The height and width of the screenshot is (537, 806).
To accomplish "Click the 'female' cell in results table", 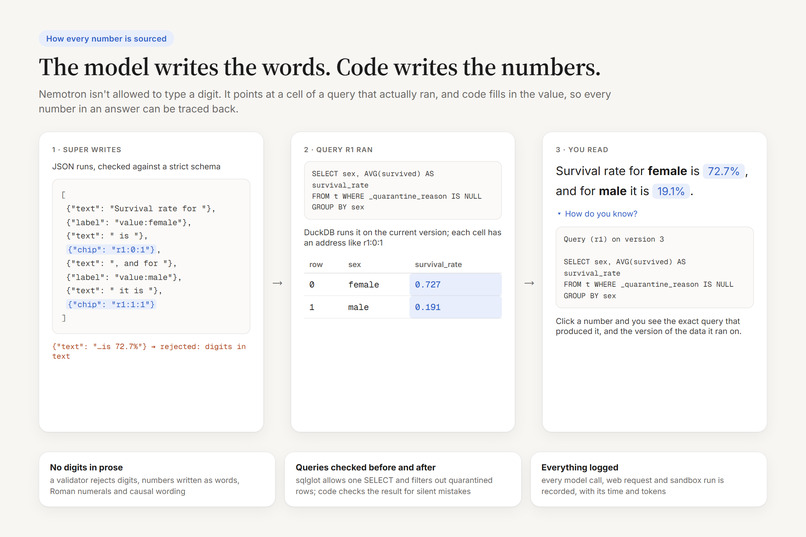I will coord(363,285).
